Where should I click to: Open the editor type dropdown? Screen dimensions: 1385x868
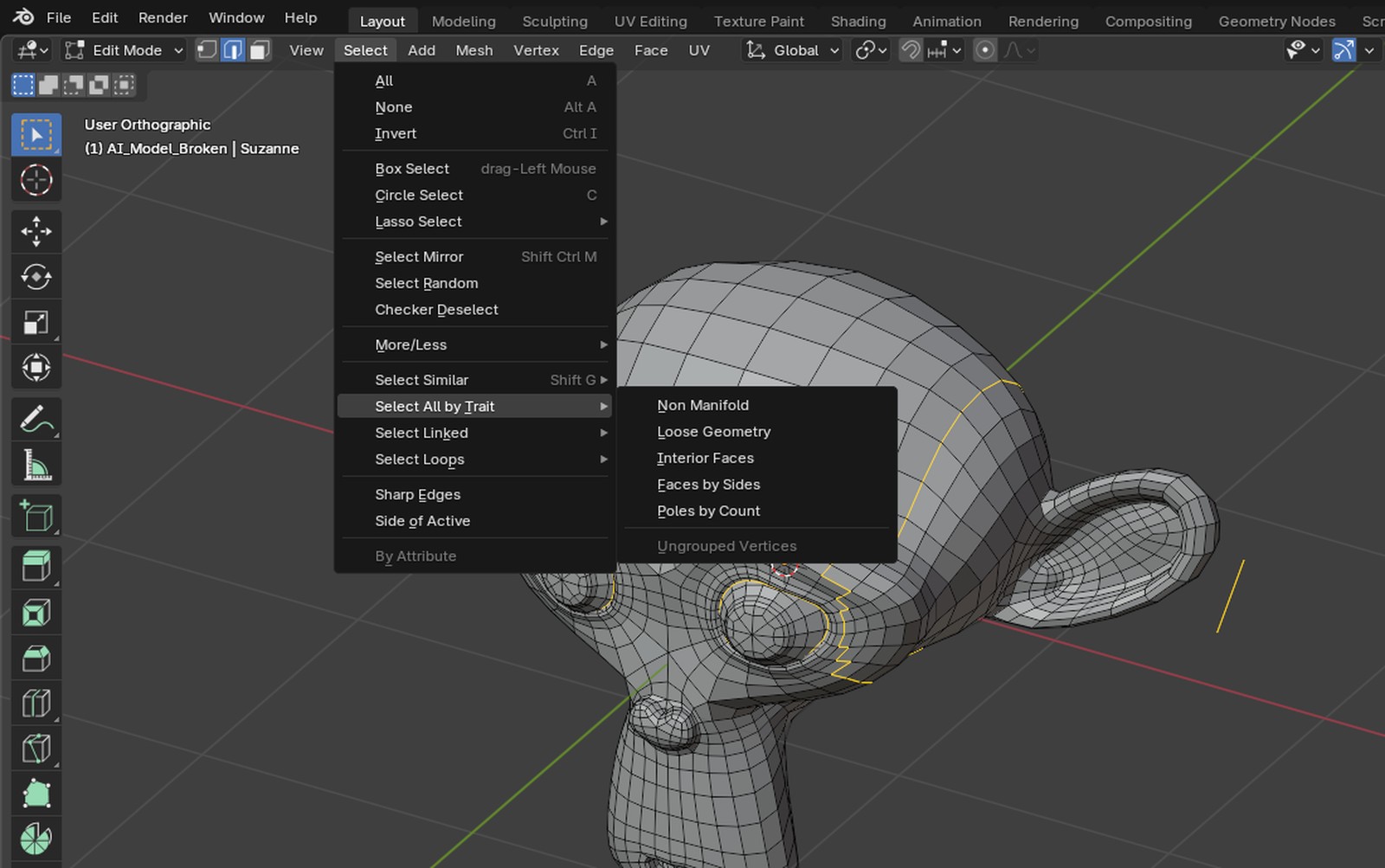tap(33, 50)
